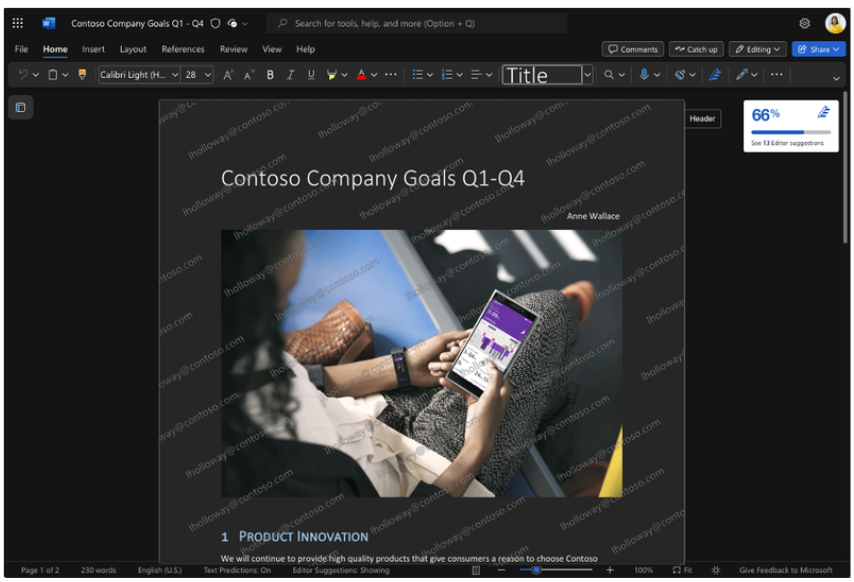The image size is (854, 582).
Task: Click Grow Font icon
Action: [x=229, y=75]
